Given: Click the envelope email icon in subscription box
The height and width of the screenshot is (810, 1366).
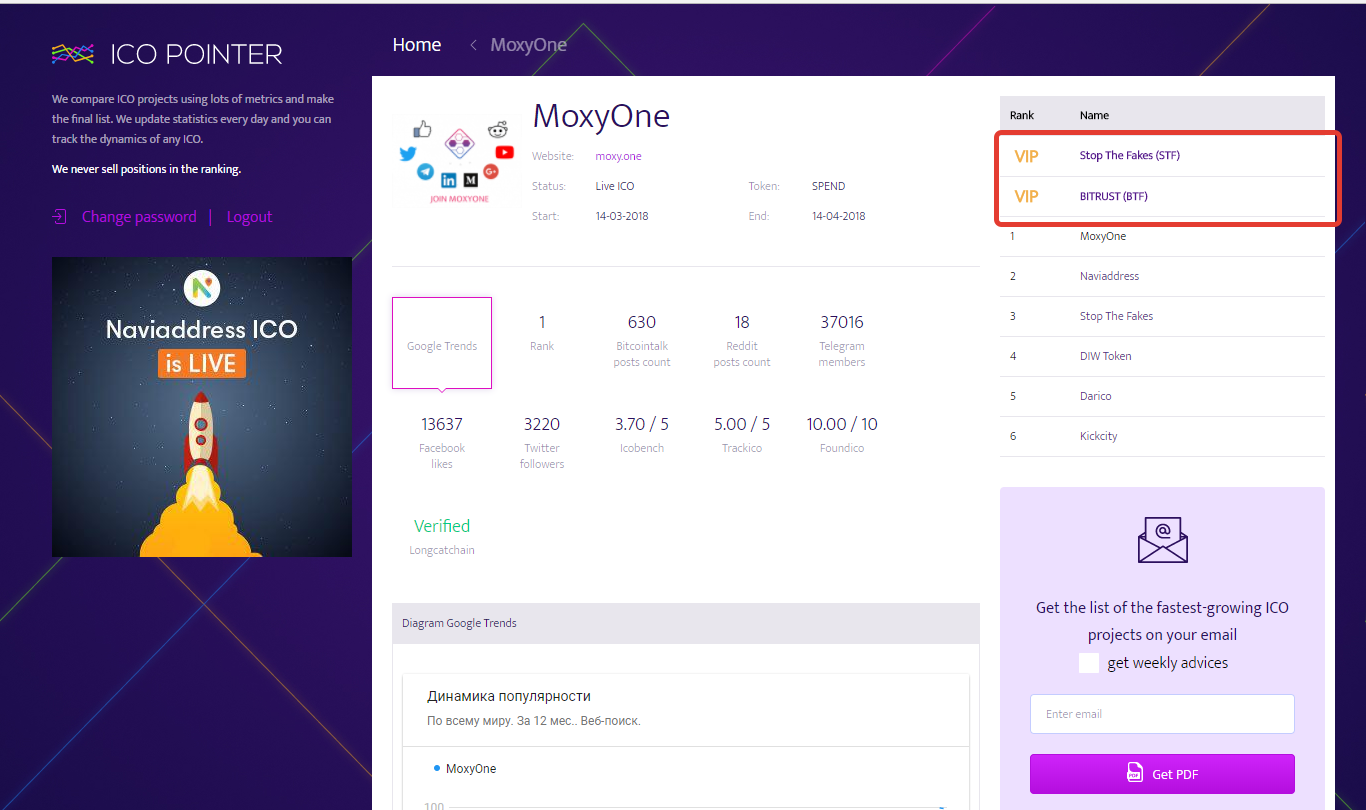Looking at the screenshot, I should 1162,540.
